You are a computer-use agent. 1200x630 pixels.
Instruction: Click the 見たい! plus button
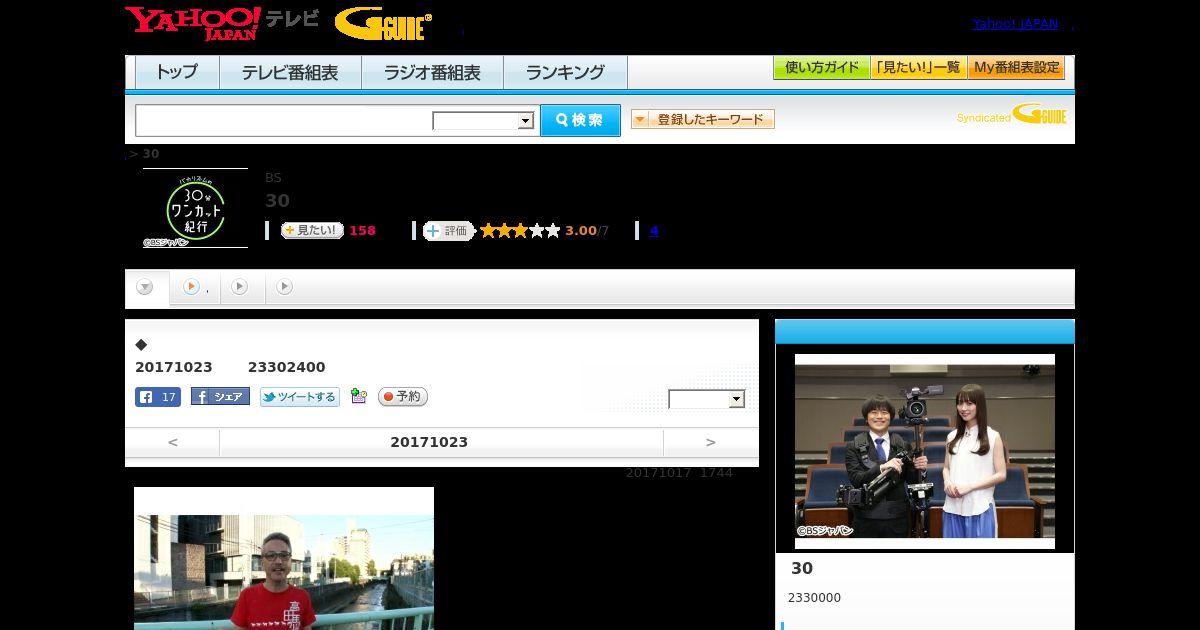[x=312, y=230]
